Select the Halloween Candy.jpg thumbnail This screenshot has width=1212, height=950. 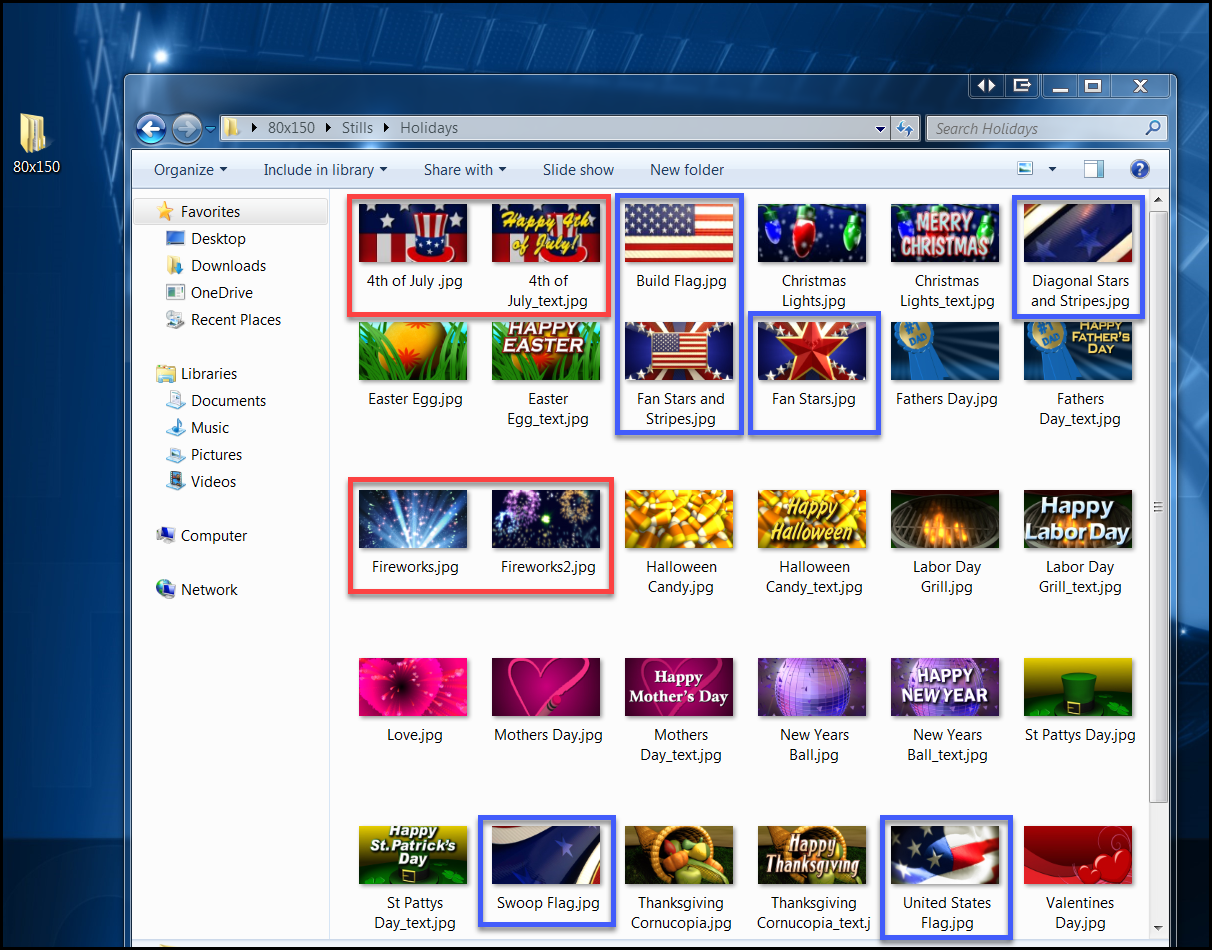(679, 519)
